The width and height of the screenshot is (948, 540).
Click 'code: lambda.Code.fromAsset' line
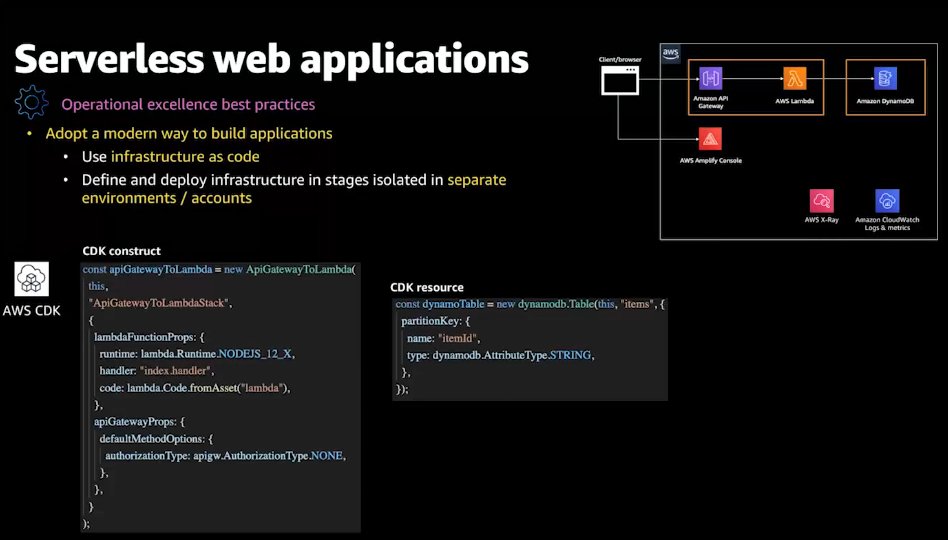195,388
